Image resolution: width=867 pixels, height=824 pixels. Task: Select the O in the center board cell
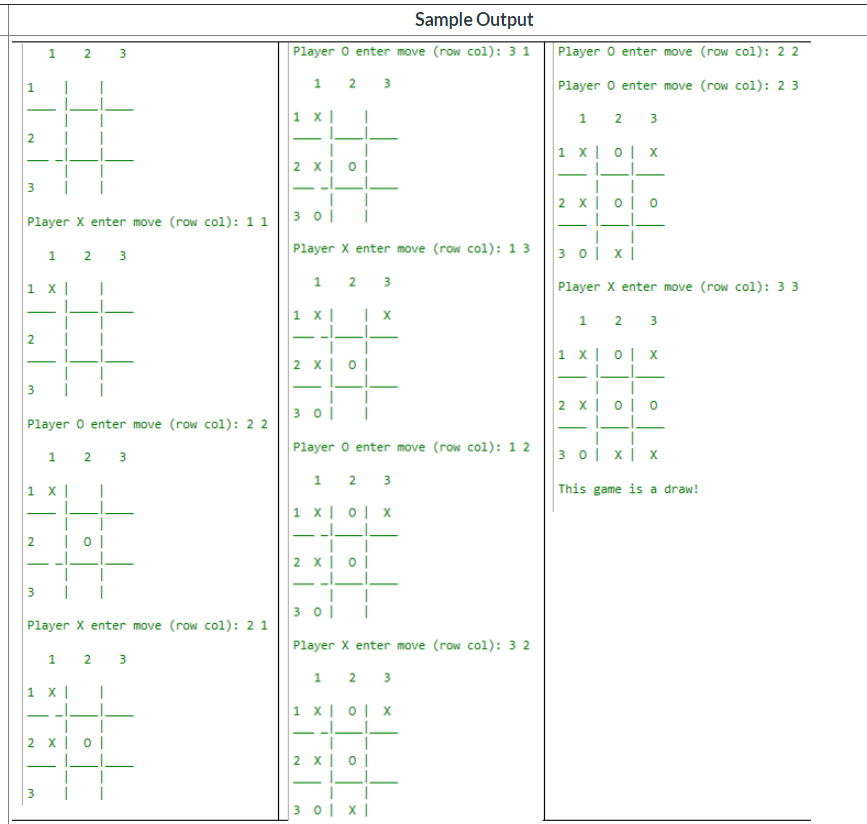pyautogui.click(x=86, y=541)
